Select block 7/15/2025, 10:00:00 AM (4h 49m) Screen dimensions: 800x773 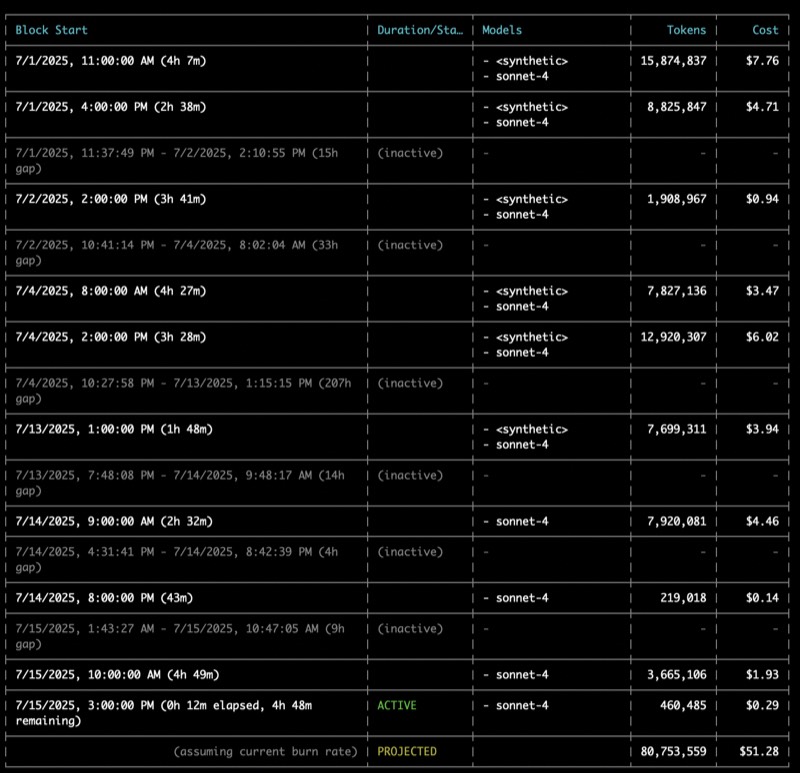coord(117,675)
